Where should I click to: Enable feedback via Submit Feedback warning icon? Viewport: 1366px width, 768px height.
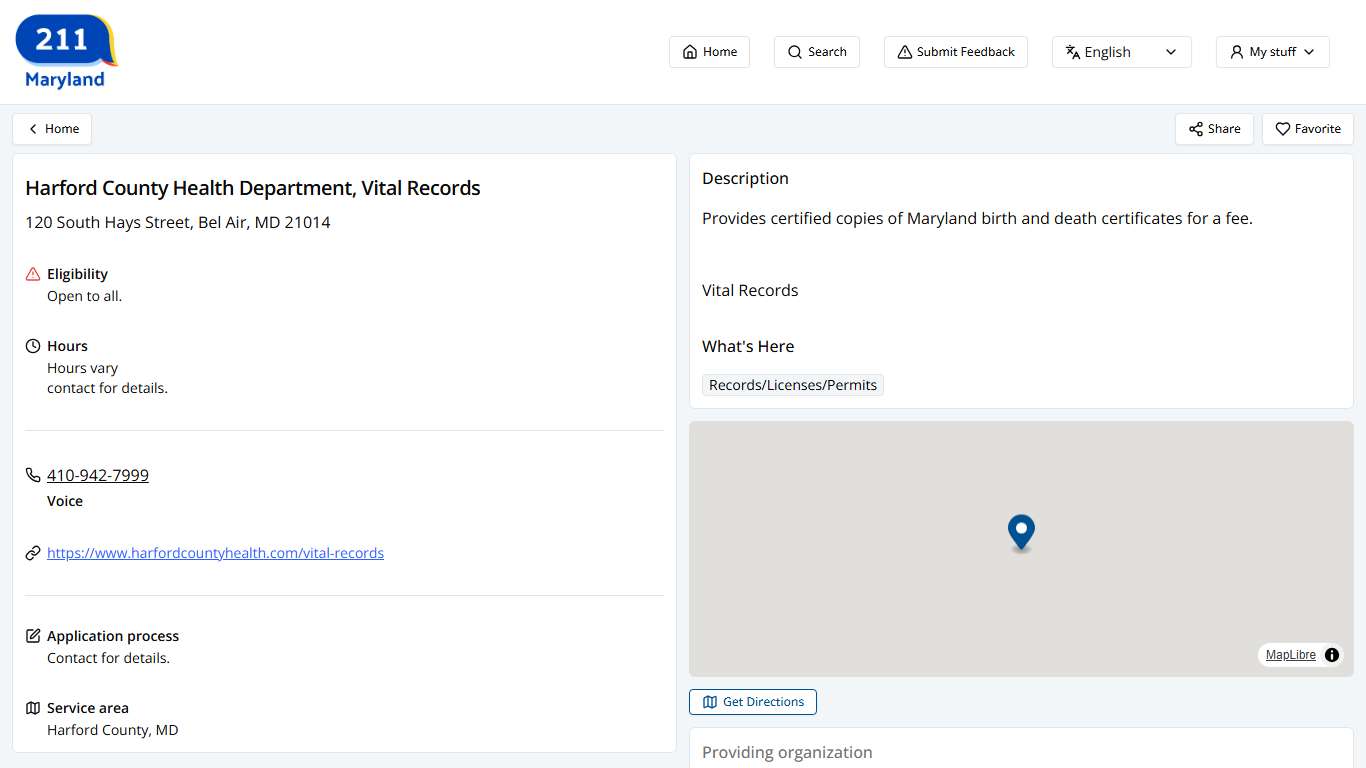905,51
